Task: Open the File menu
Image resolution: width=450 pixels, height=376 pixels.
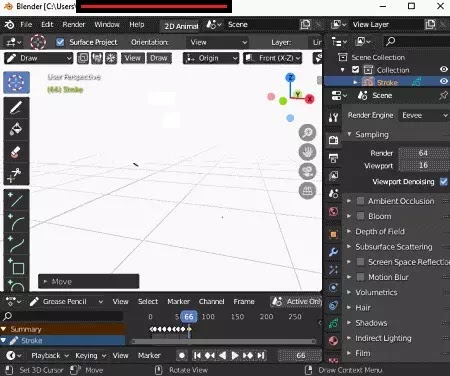Action: pos(26,25)
